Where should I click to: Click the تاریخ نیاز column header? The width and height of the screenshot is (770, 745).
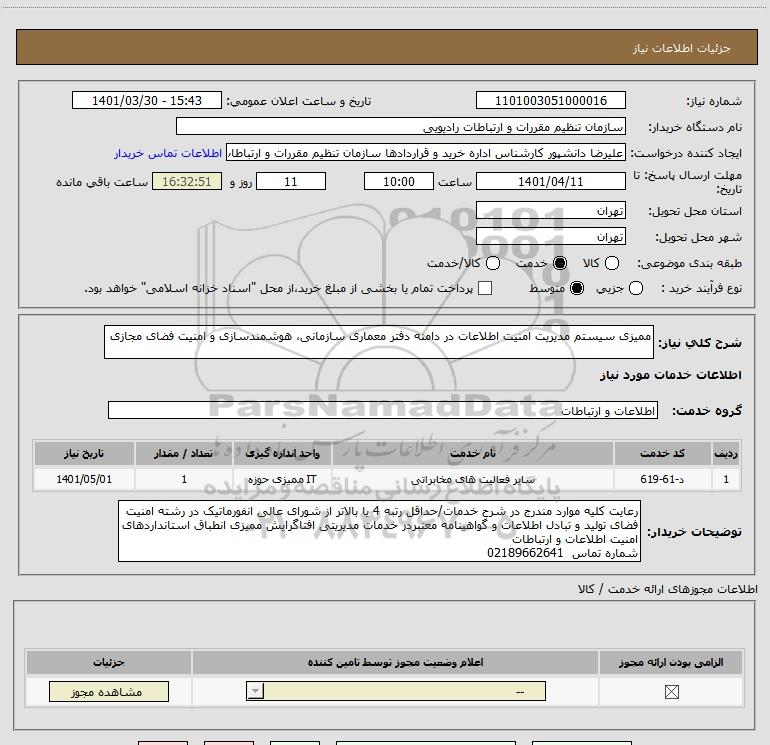(x=84, y=453)
